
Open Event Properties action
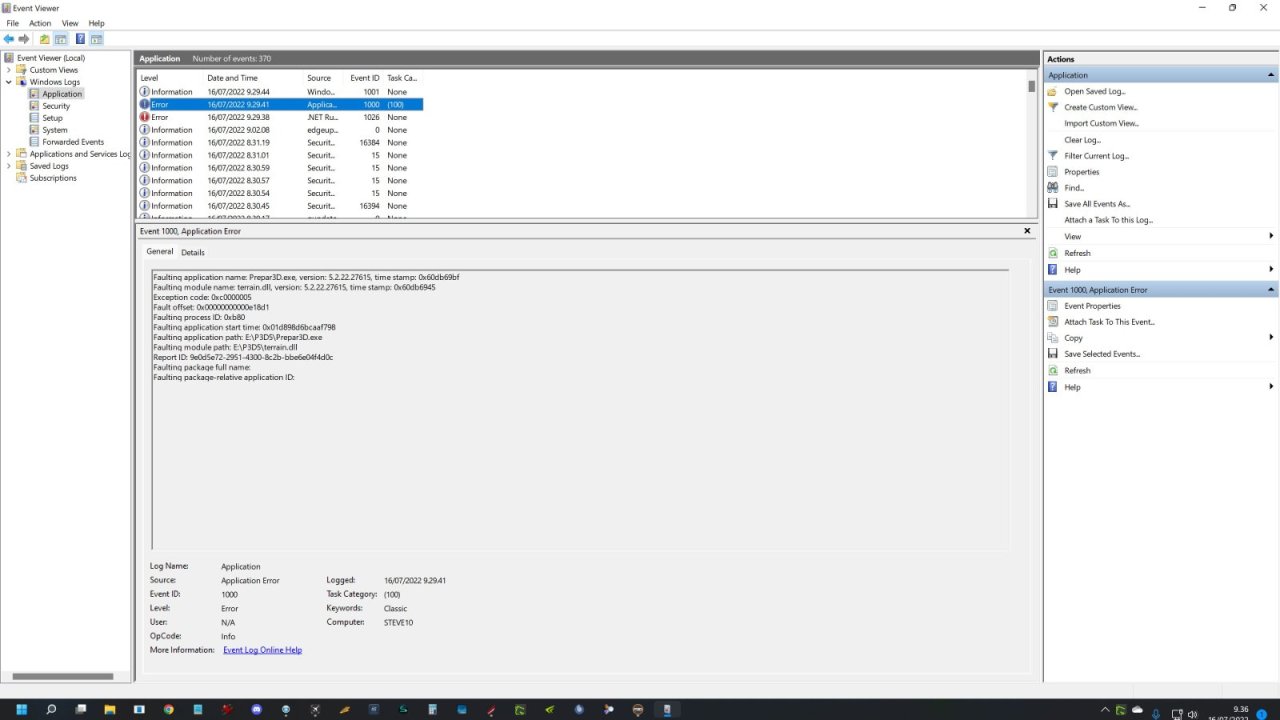tap(1092, 306)
